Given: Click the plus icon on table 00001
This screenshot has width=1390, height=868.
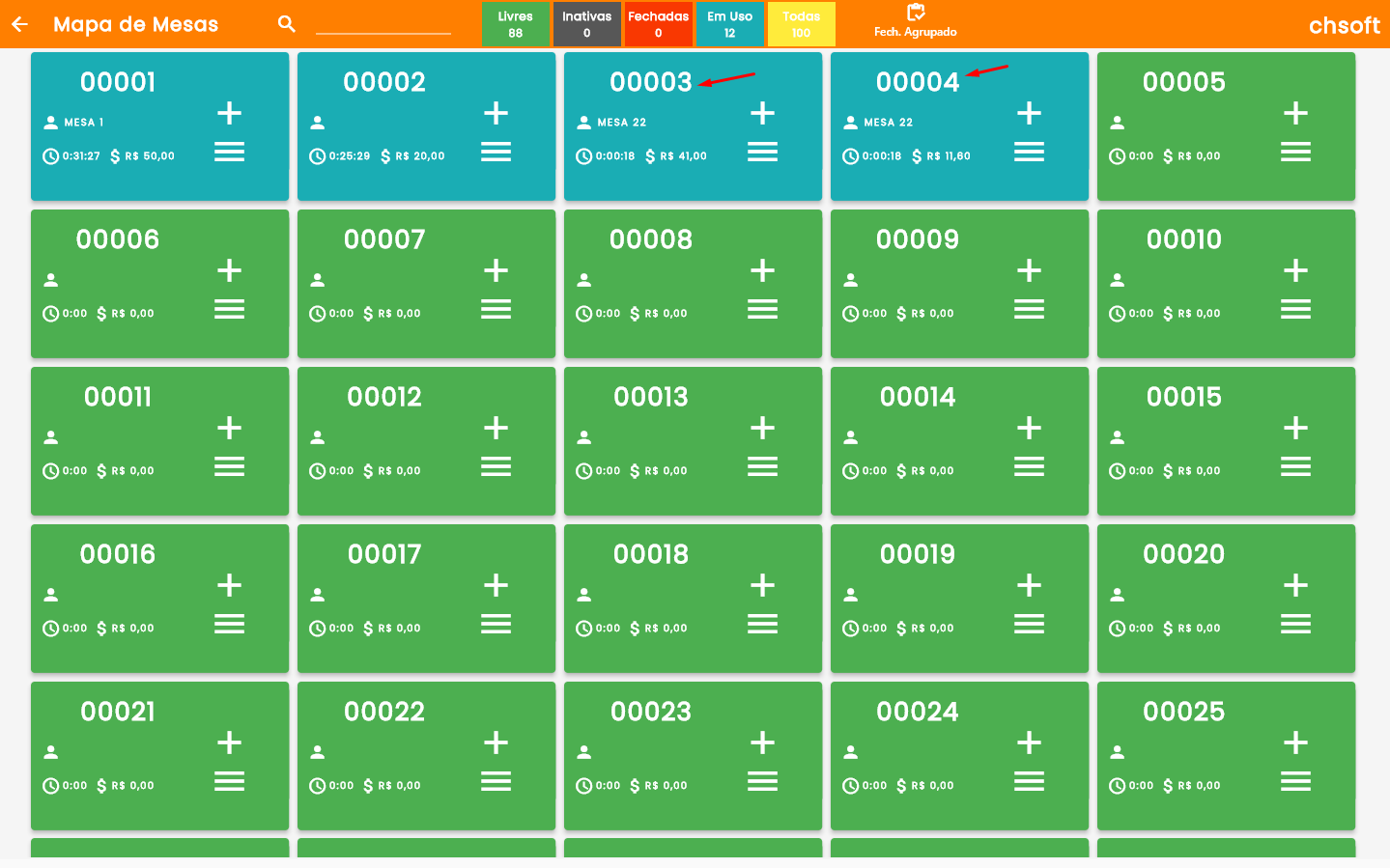Looking at the screenshot, I should pos(229,113).
